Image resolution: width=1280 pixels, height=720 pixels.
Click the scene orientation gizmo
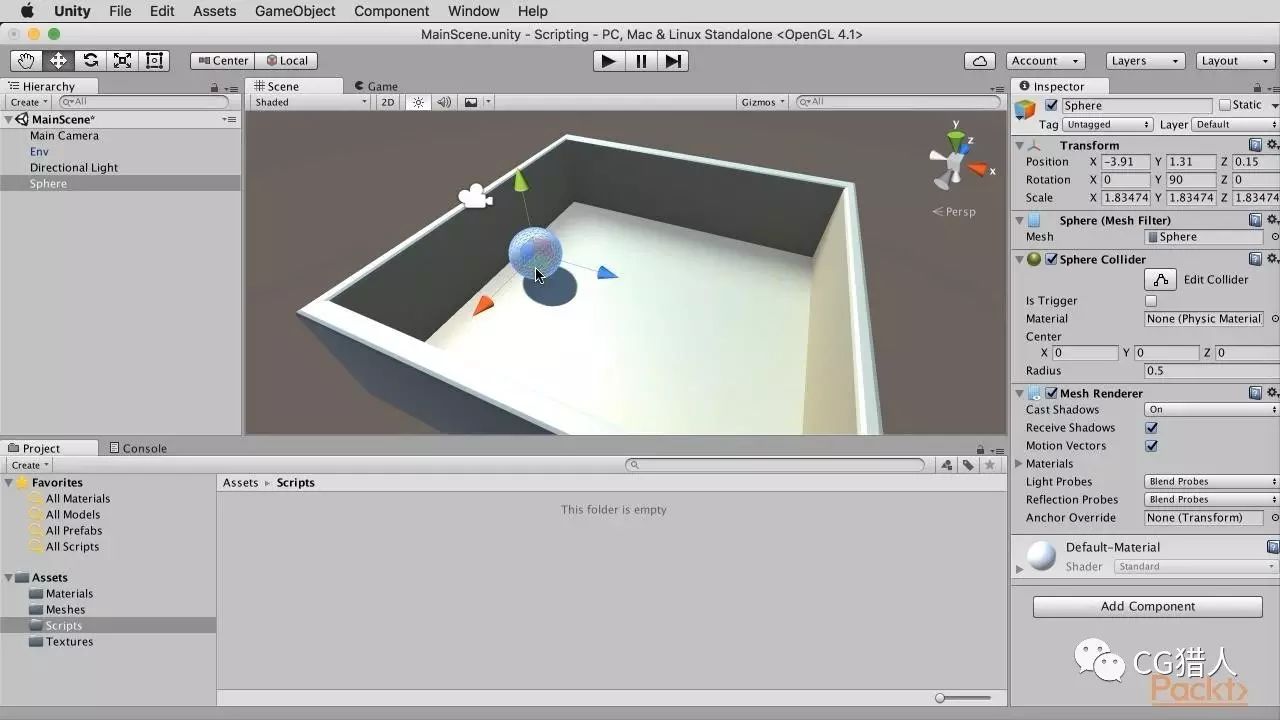pyautogui.click(x=956, y=160)
